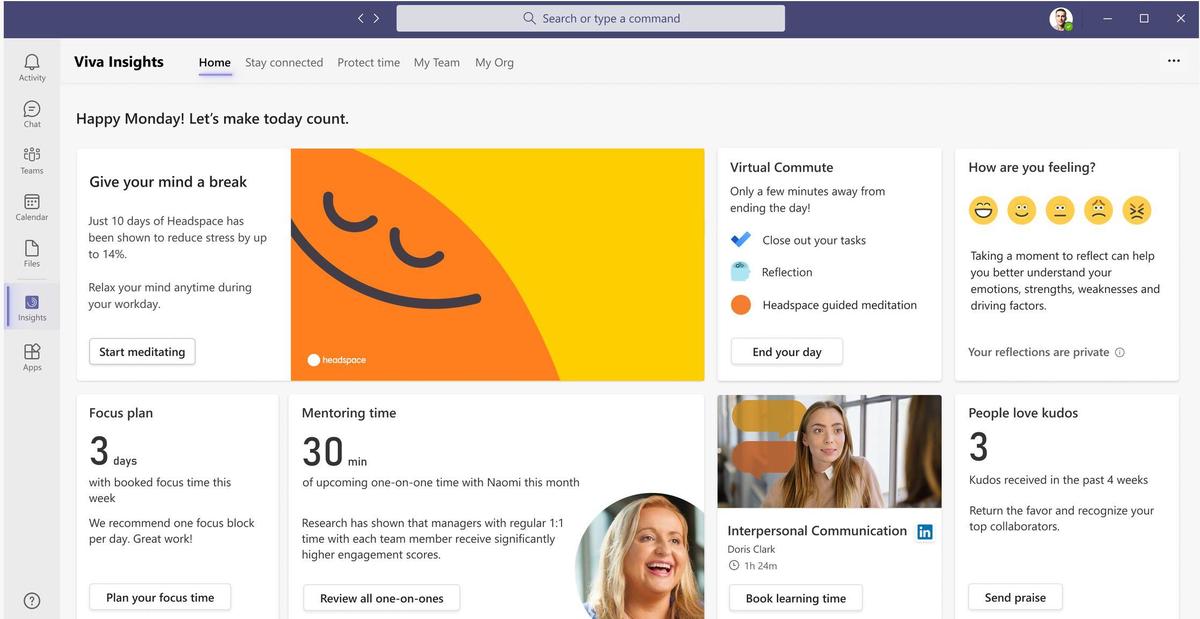
Task: Click the Virtual Commute heading
Action: (x=781, y=167)
